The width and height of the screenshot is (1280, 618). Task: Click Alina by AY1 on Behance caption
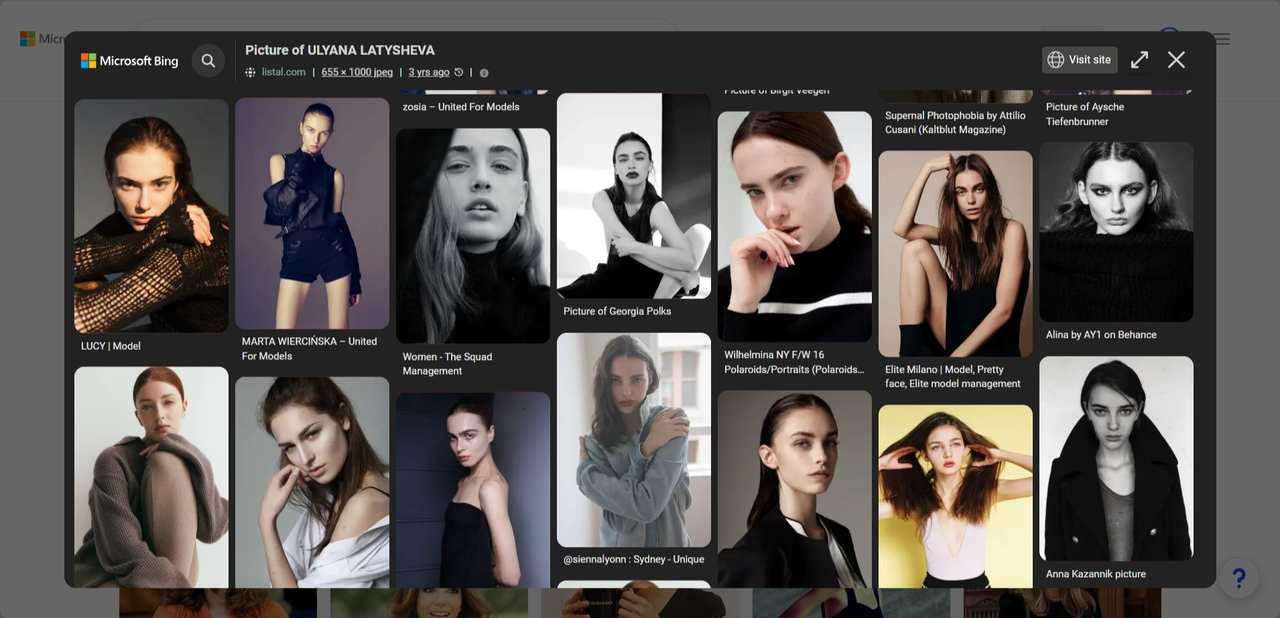click(1101, 335)
